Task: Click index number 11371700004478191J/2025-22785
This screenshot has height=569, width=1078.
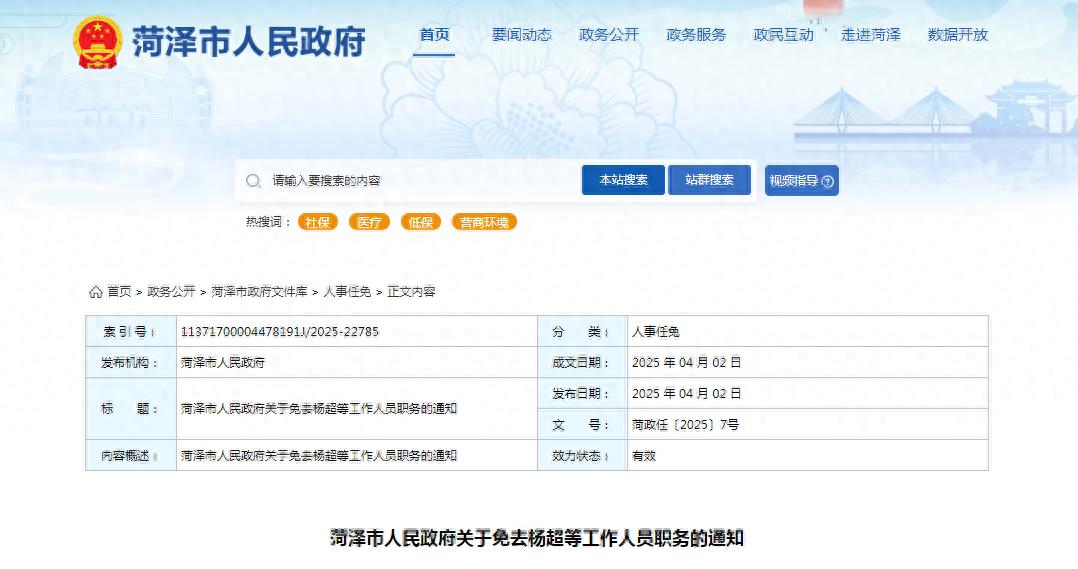Action: point(279,331)
